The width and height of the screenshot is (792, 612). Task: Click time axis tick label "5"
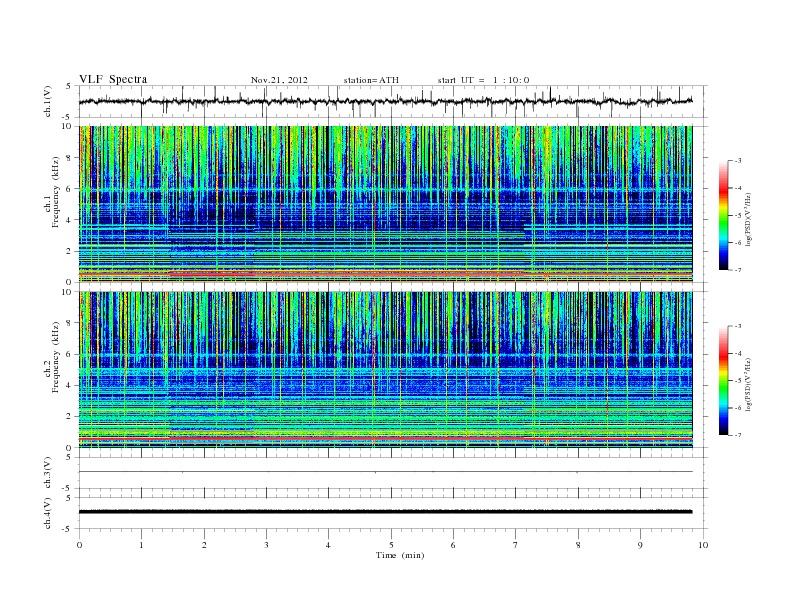[391, 545]
